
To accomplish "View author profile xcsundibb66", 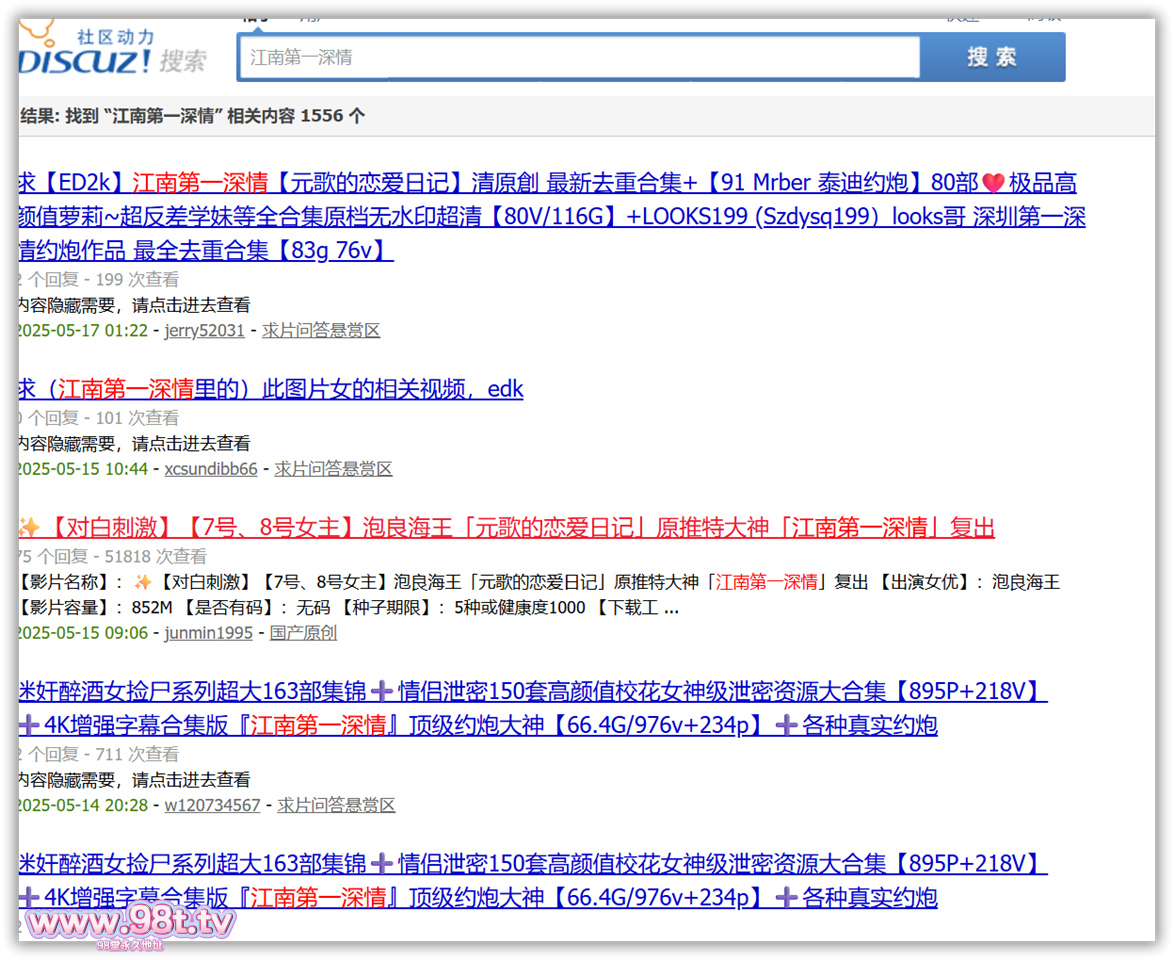I will [211, 468].
